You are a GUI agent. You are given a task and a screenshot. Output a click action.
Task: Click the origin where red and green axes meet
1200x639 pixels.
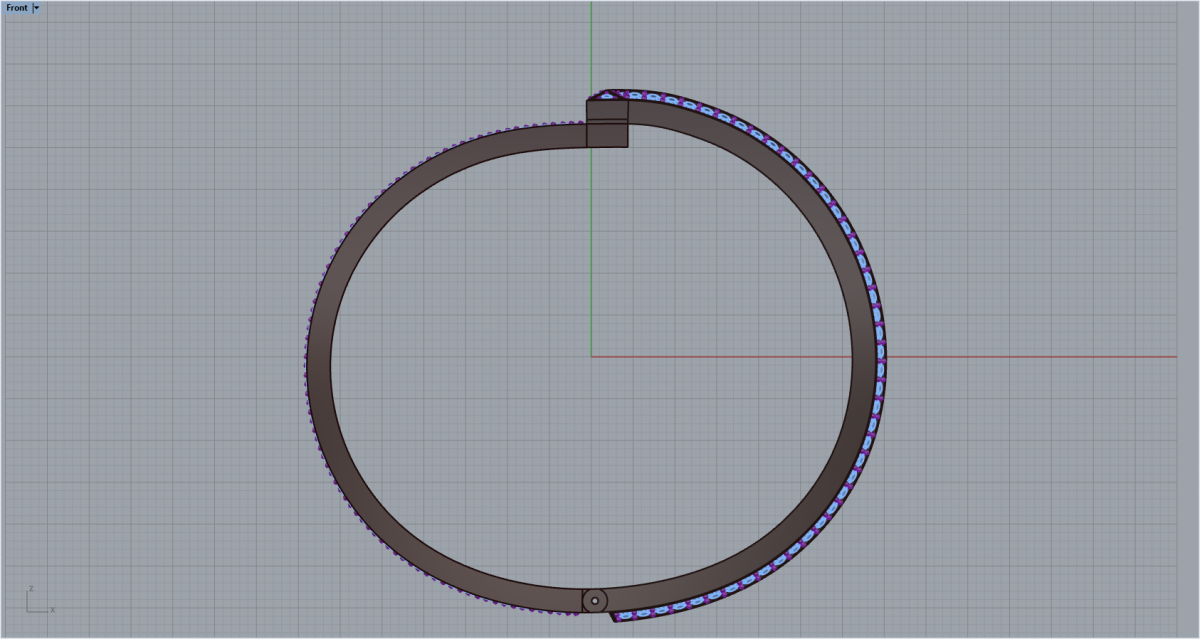coord(591,356)
